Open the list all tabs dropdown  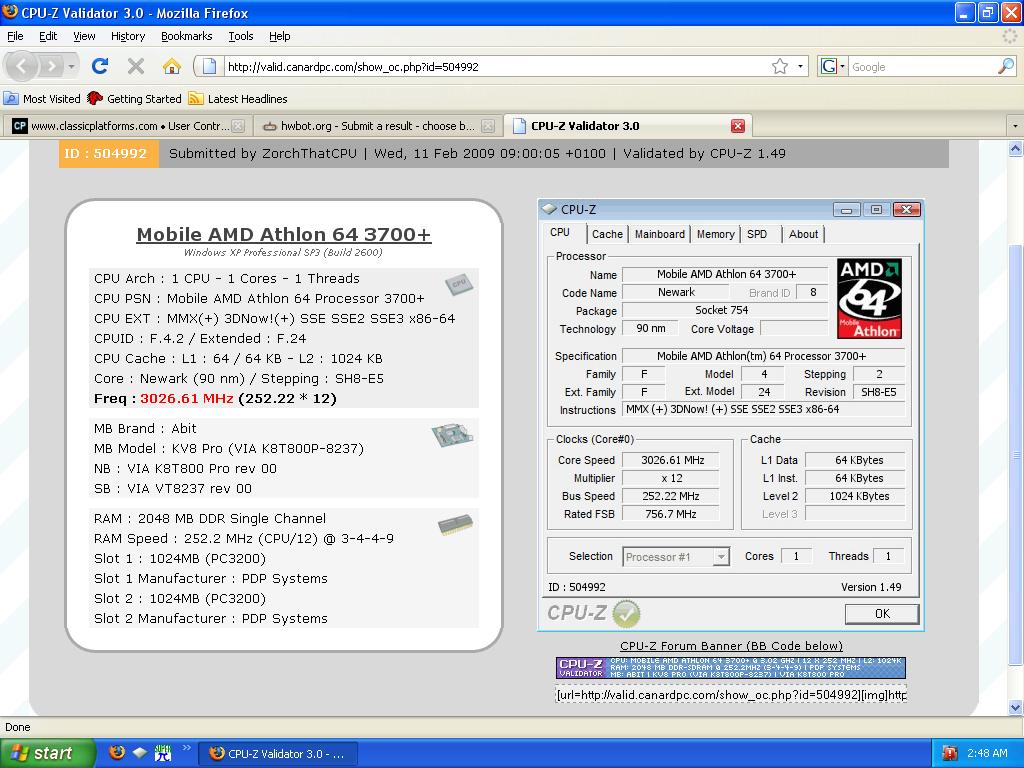point(1014,125)
